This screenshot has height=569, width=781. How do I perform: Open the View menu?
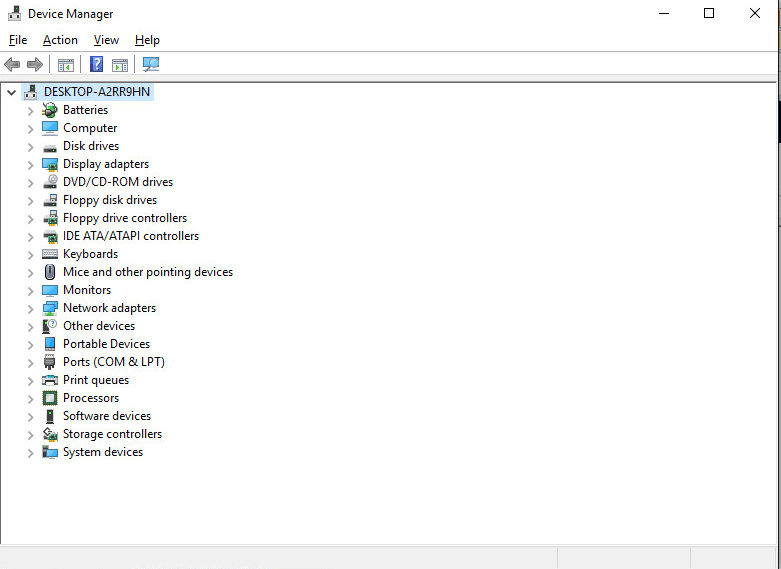pyautogui.click(x=106, y=40)
